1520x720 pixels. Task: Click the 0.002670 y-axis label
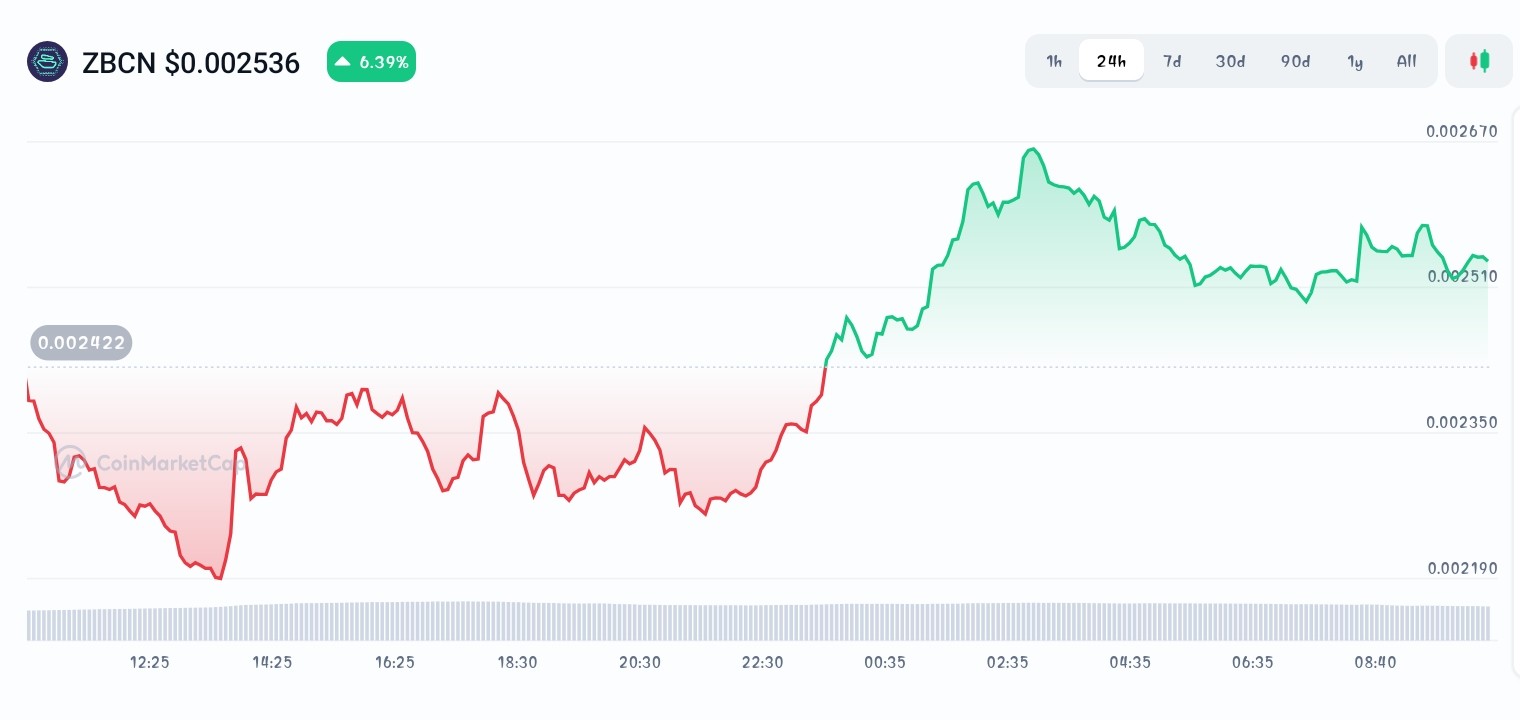pyautogui.click(x=1462, y=131)
